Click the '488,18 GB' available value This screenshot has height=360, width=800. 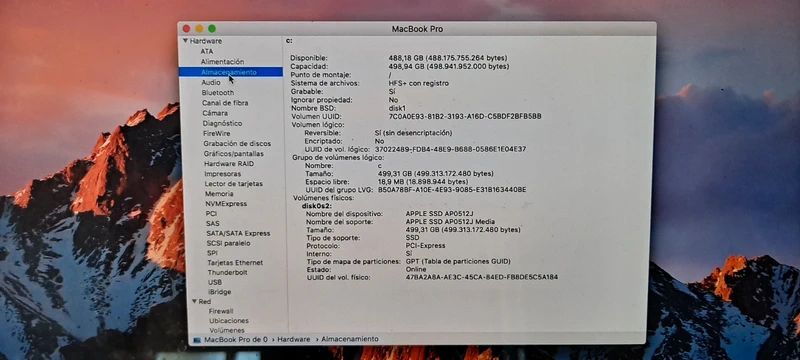(448, 58)
